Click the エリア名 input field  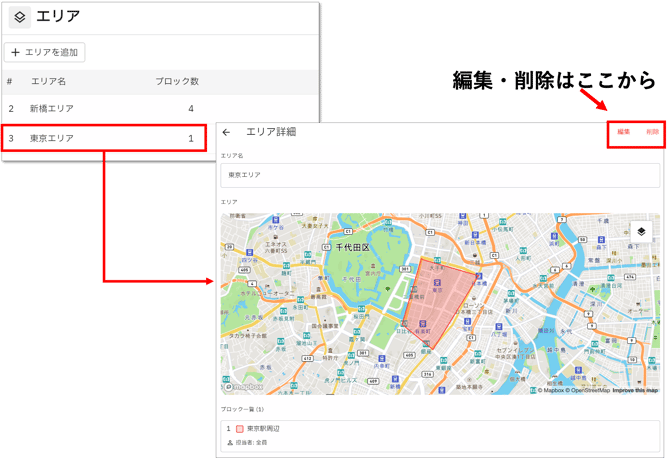440,174
